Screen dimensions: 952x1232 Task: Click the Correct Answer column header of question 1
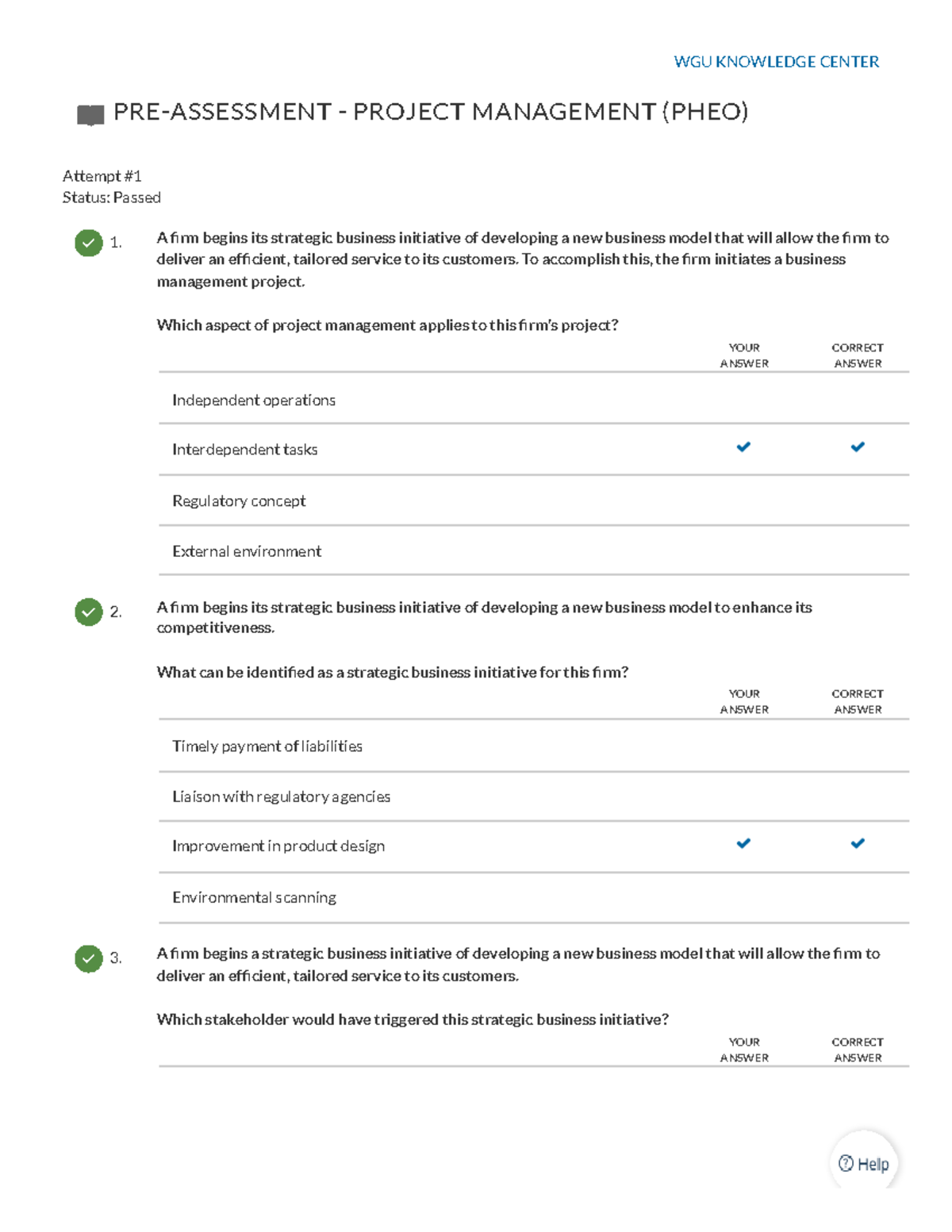tap(858, 355)
